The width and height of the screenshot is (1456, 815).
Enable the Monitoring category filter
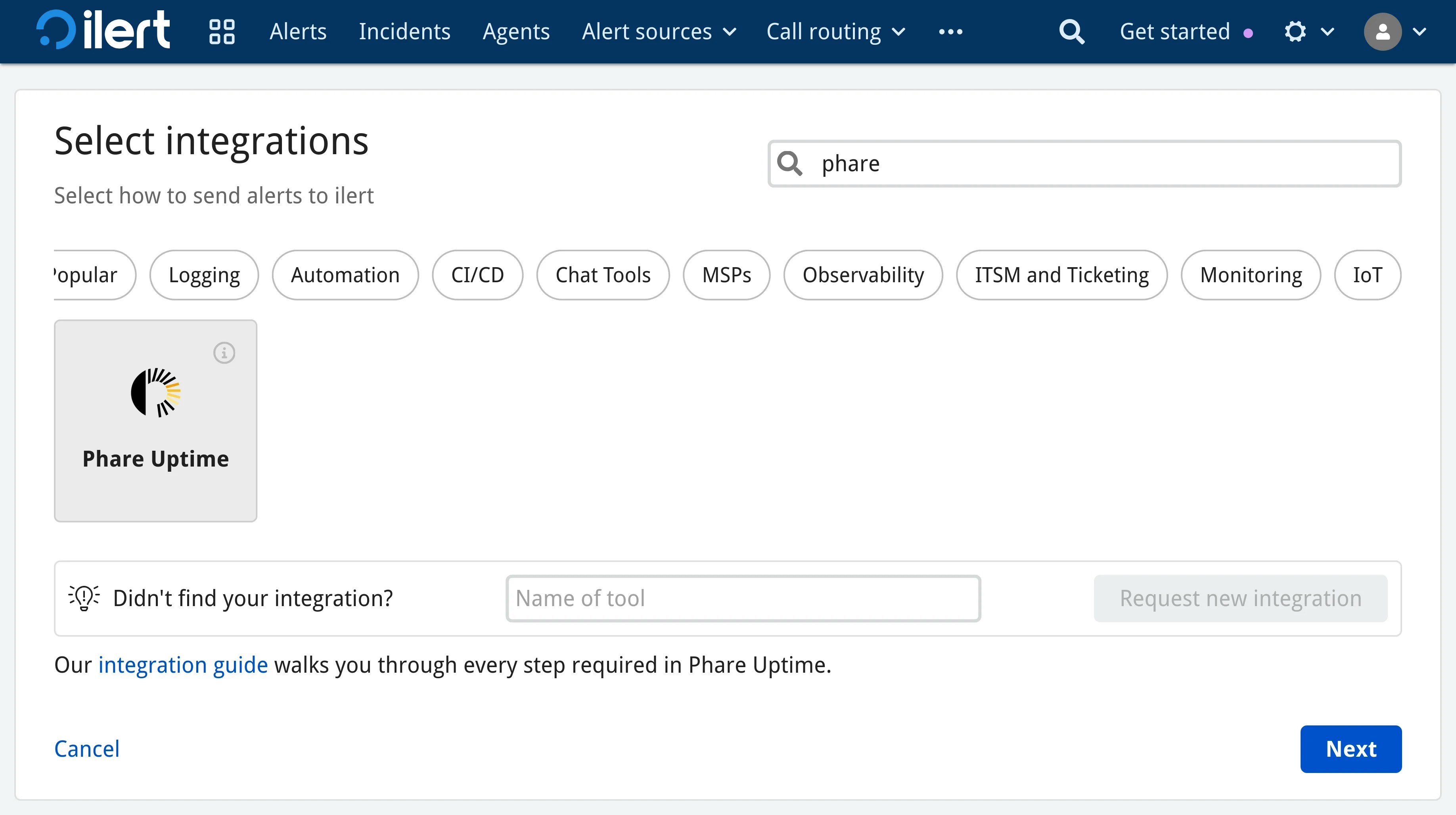pos(1250,275)
